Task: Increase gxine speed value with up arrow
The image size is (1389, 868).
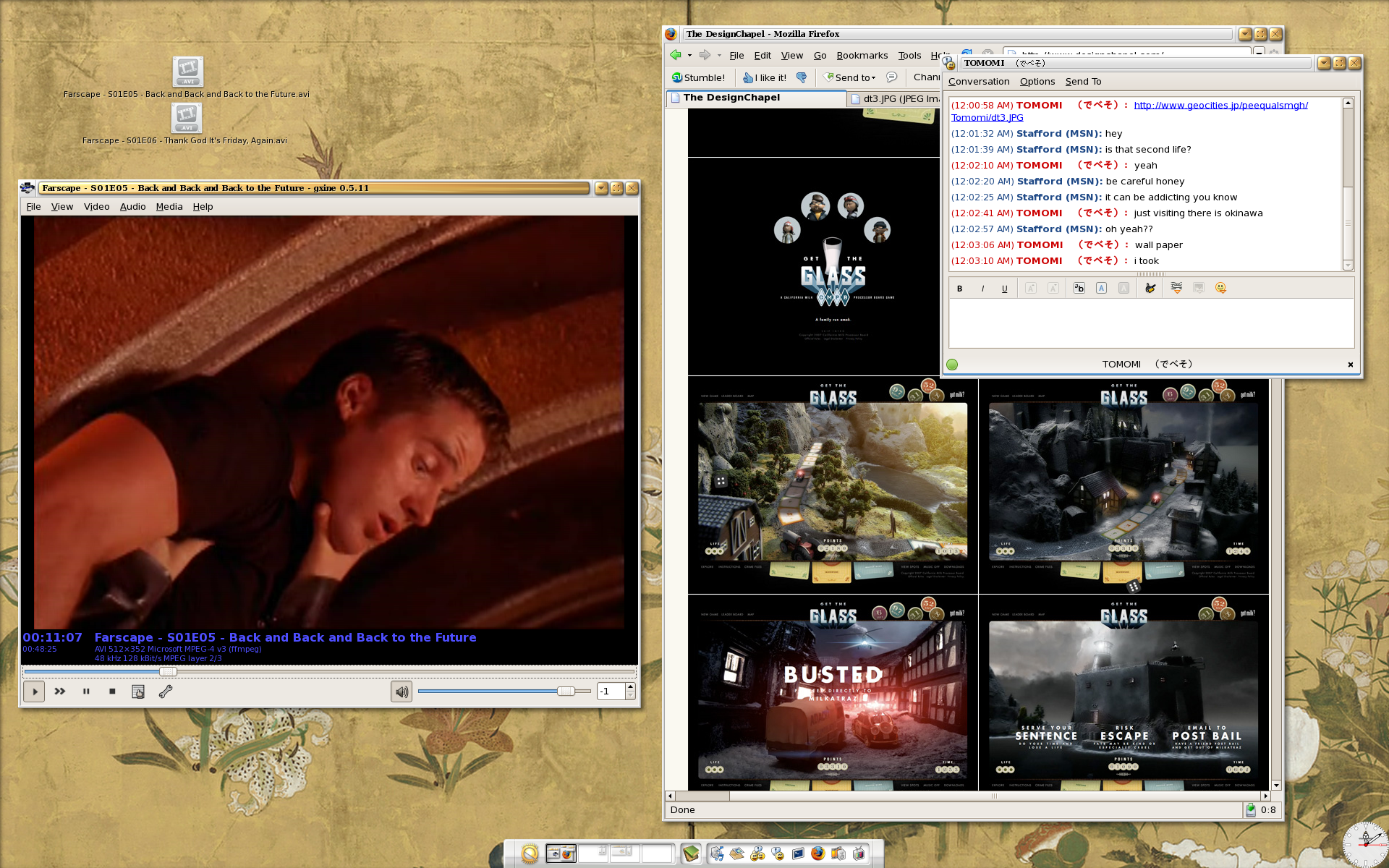Action: coord(630,687)
